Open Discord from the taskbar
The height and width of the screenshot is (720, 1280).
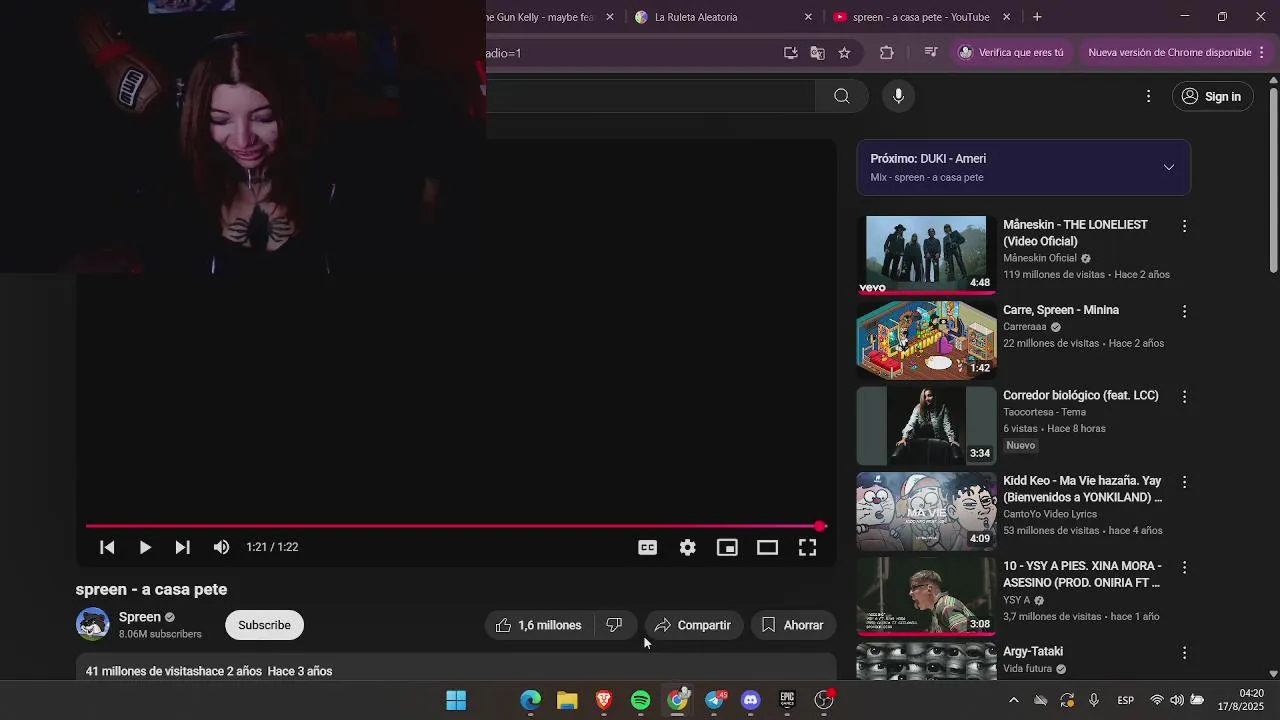[x=751, y=700]
